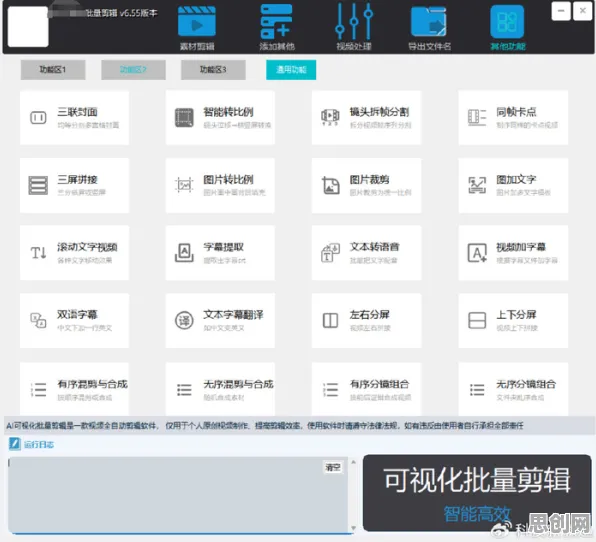Open the 字幕提取 title text
This screenshot has height=542, width=596.
(x=223, y=247)
